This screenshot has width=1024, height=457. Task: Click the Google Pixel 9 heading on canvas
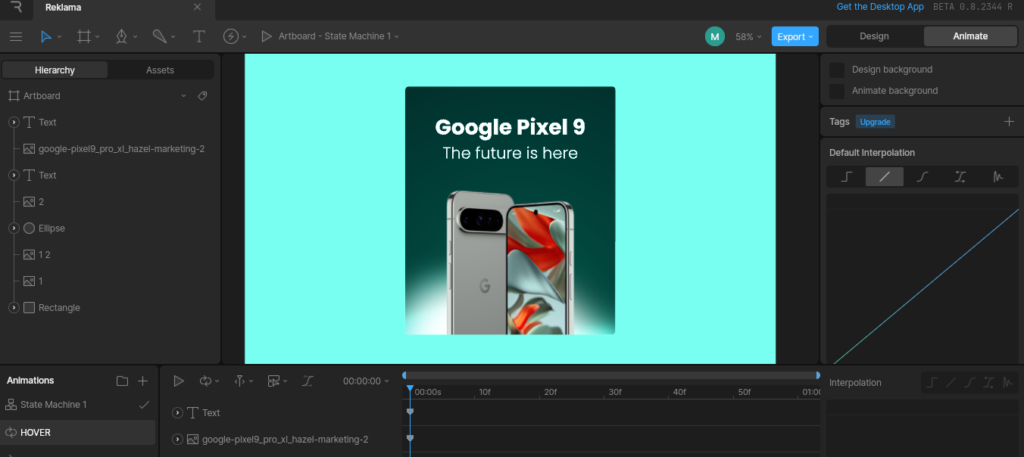coord(510,127)
